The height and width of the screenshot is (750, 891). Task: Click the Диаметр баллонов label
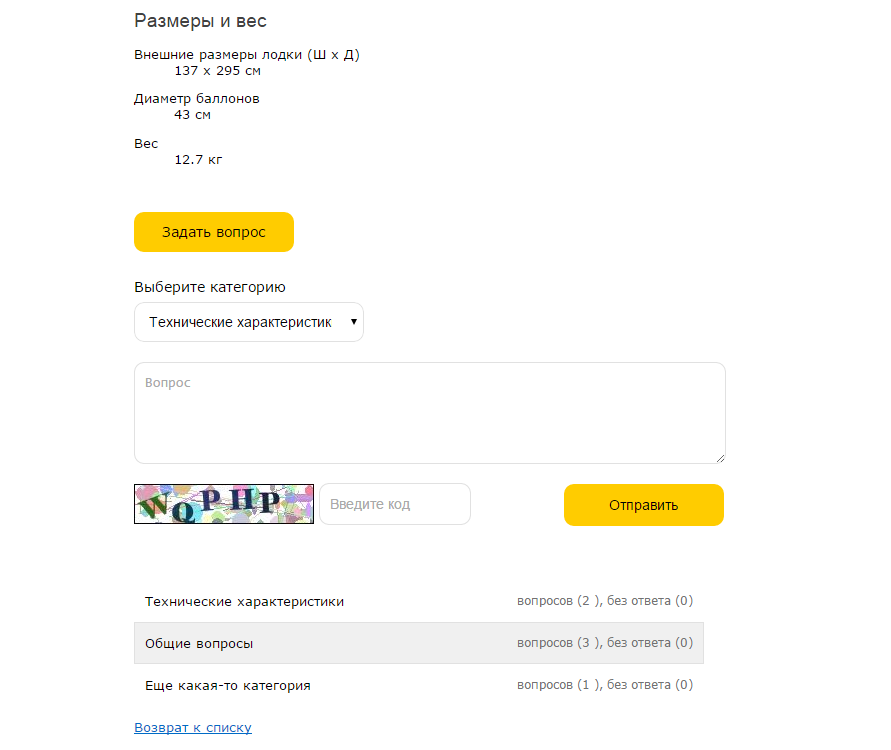[x=197, y=99]
